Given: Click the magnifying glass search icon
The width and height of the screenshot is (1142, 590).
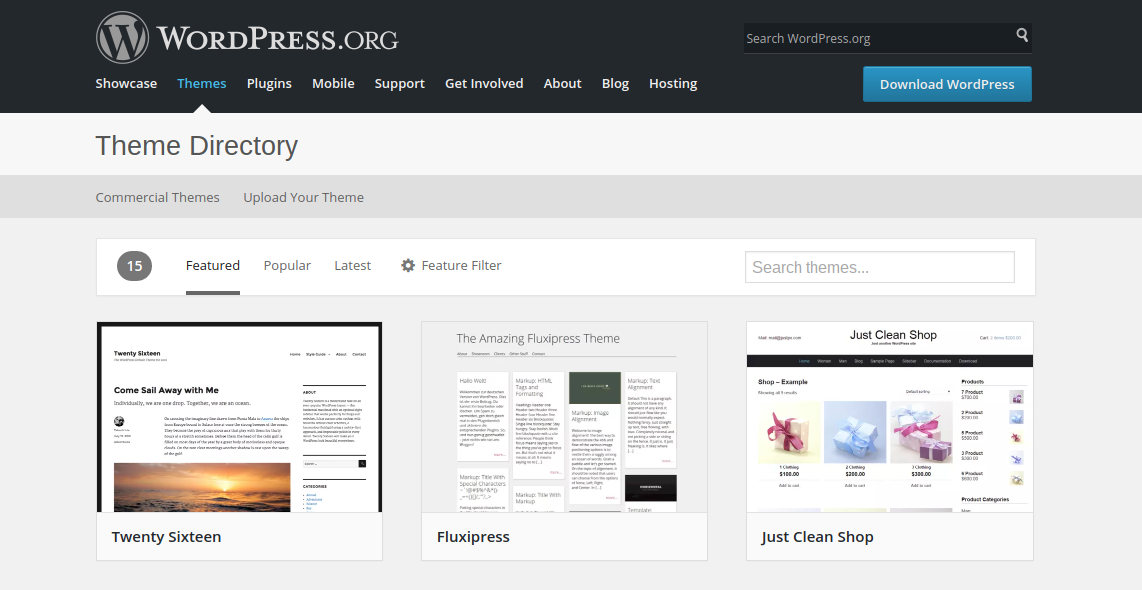Looking at the screenshot, I should tap(1021, 37).
